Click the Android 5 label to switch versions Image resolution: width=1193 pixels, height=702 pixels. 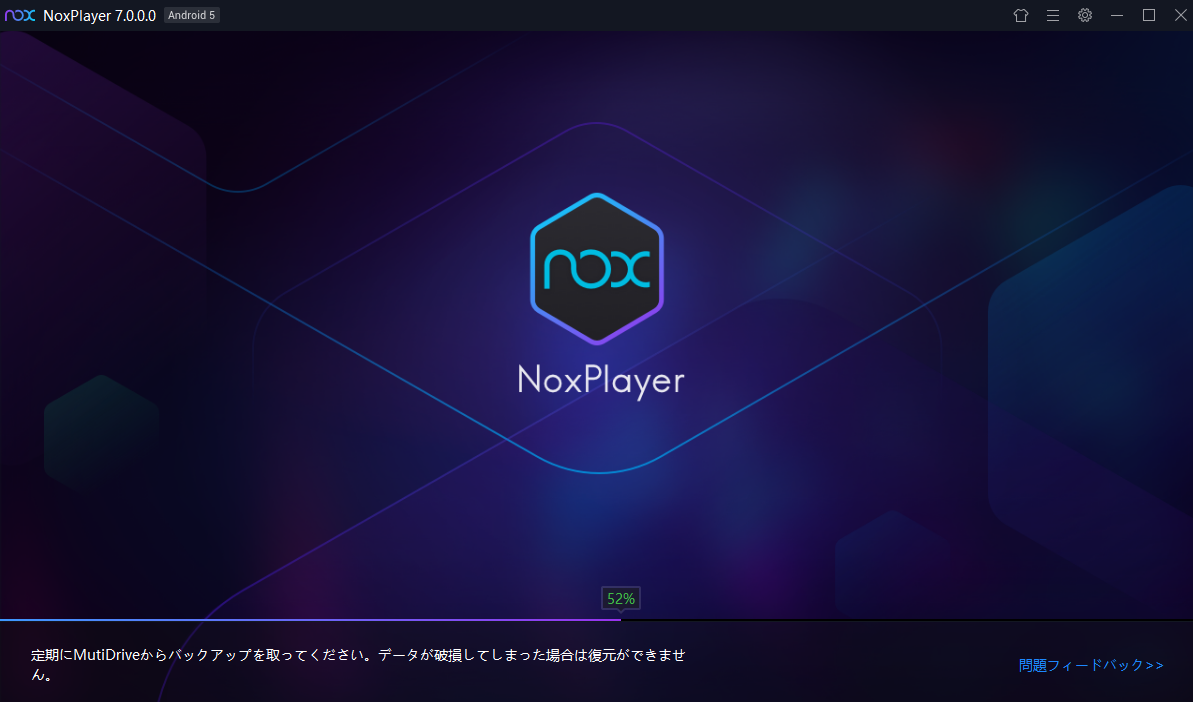(191, 15)
